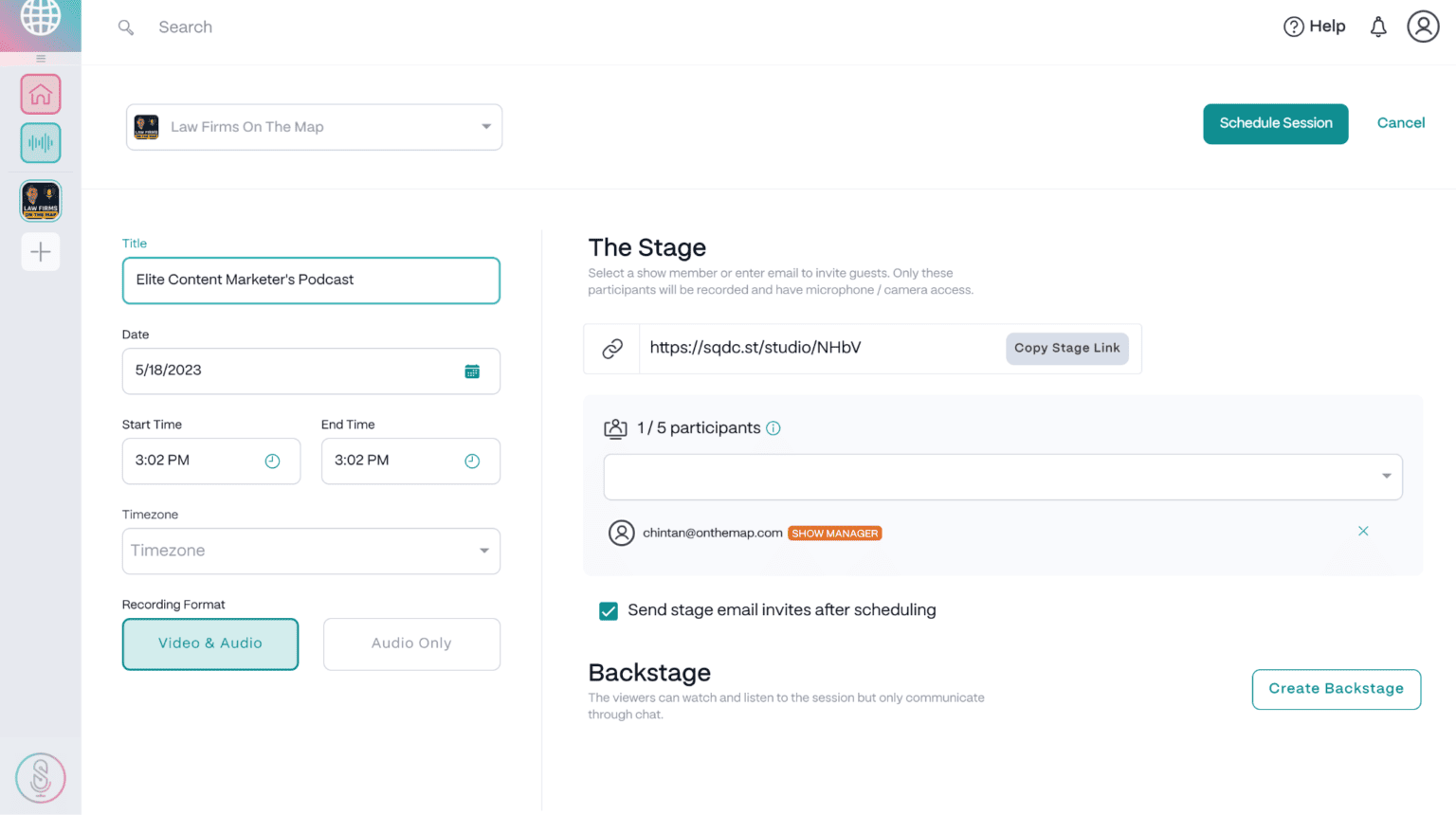Open the Law Firms On The Map show dropdown

point(314,127)
